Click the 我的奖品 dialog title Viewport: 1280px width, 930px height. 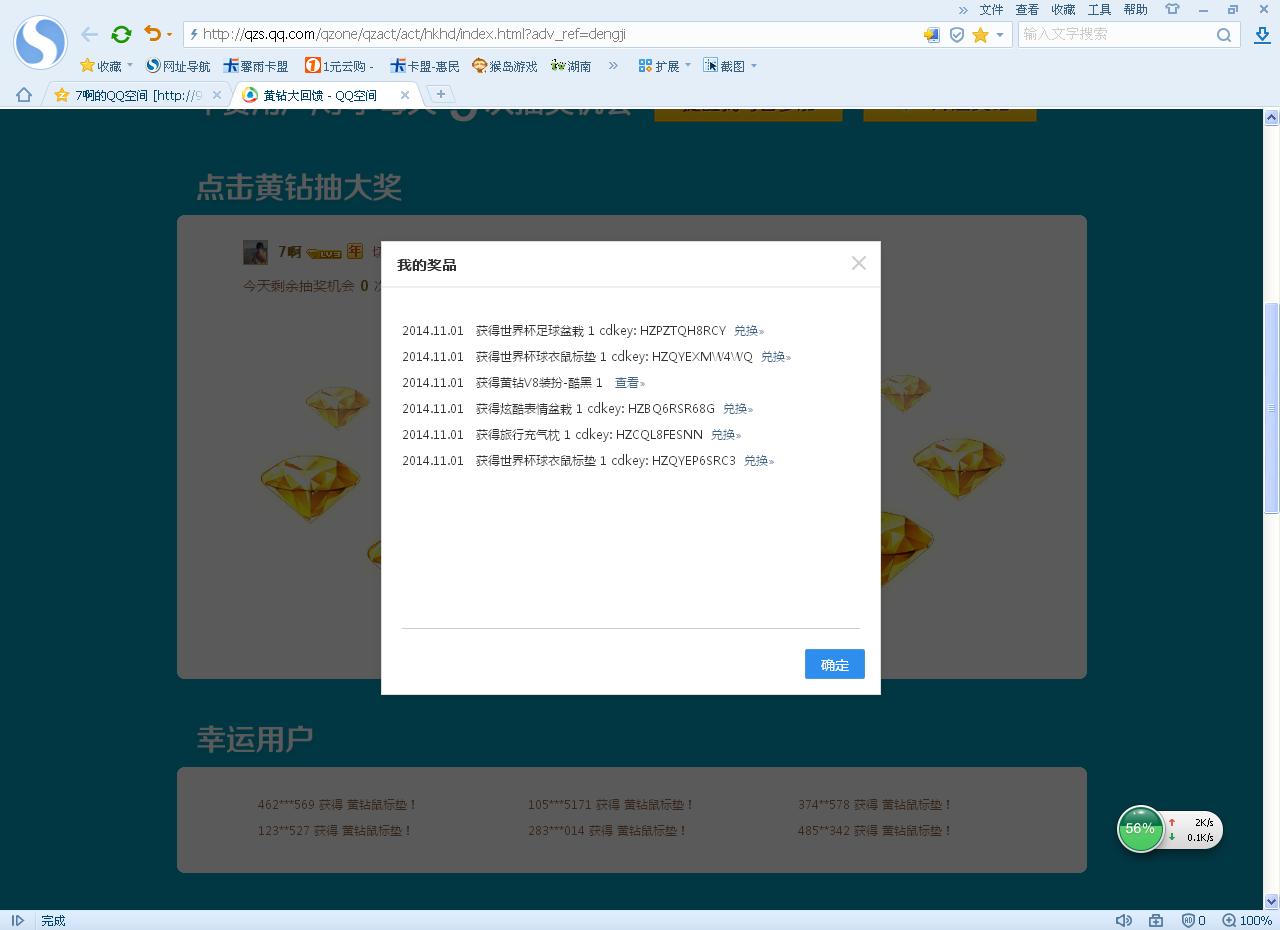[427, 265]
